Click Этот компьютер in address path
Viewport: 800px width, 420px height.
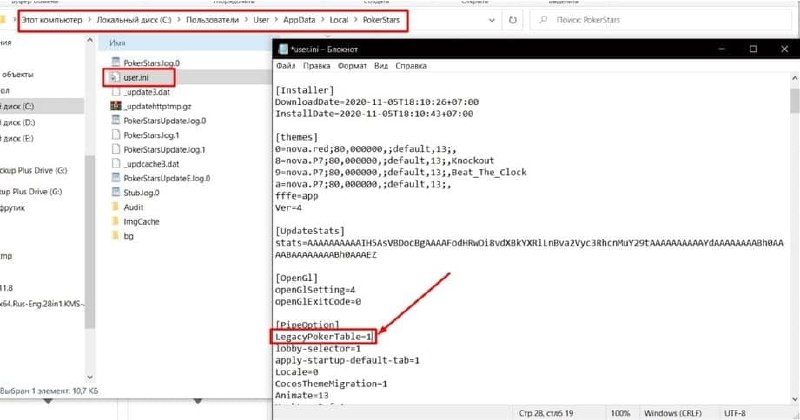(x=52, y=20)
